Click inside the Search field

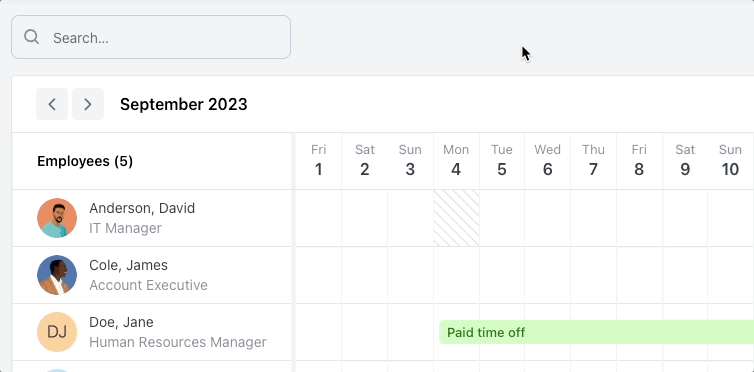pos(151,37)
